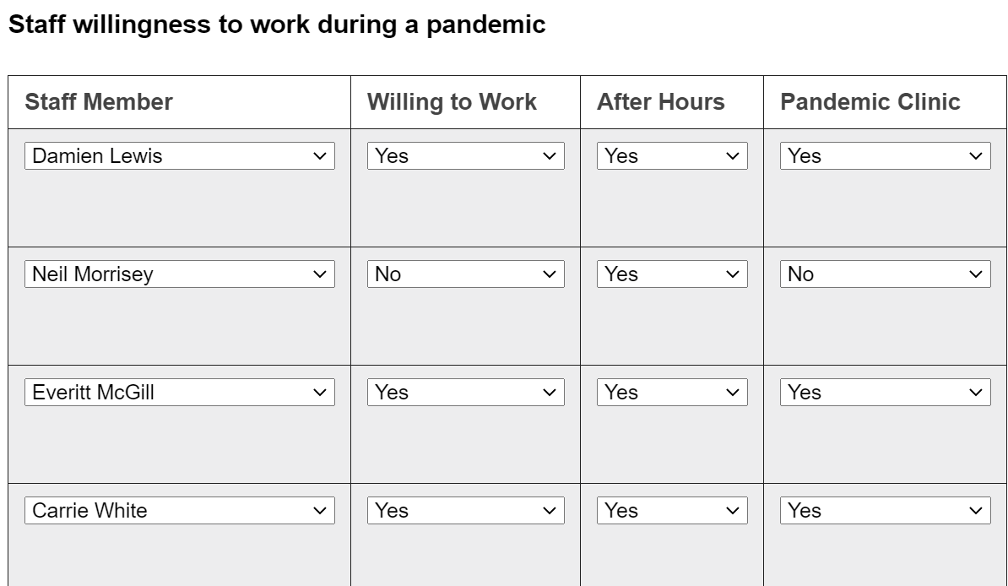Open Everitt McGill's Willing to Work dropdown
The height and width of the screenshot is (586, 1008).
point(466,393)
